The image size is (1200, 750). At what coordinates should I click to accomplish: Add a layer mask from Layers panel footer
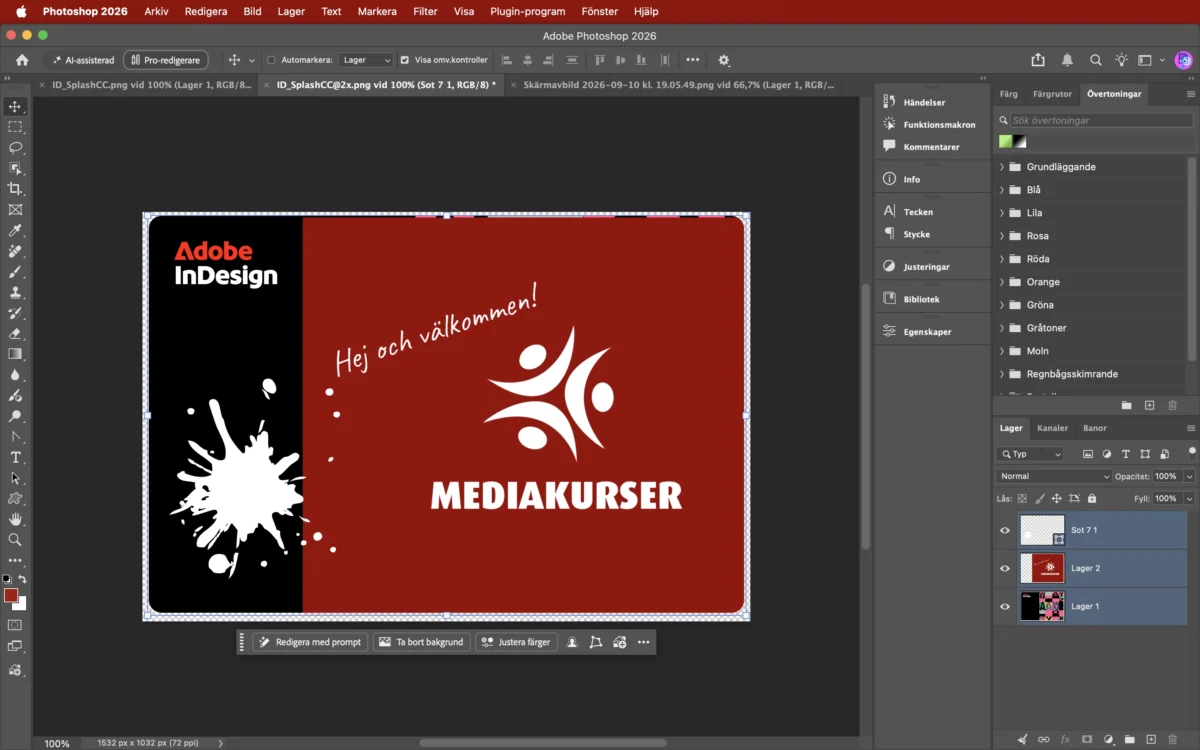point(1087,740)
